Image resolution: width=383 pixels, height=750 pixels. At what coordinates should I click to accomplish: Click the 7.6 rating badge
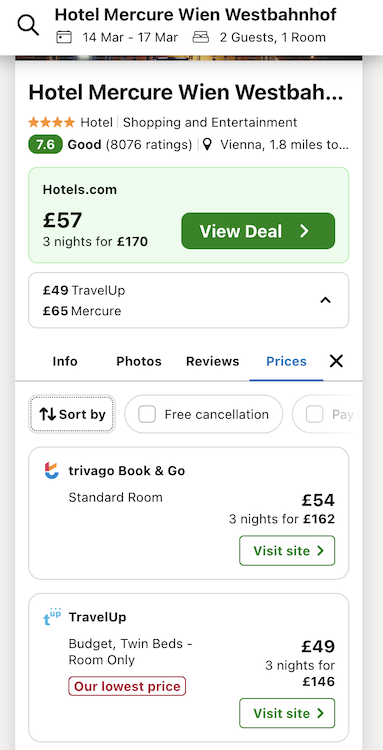point(45,144)
